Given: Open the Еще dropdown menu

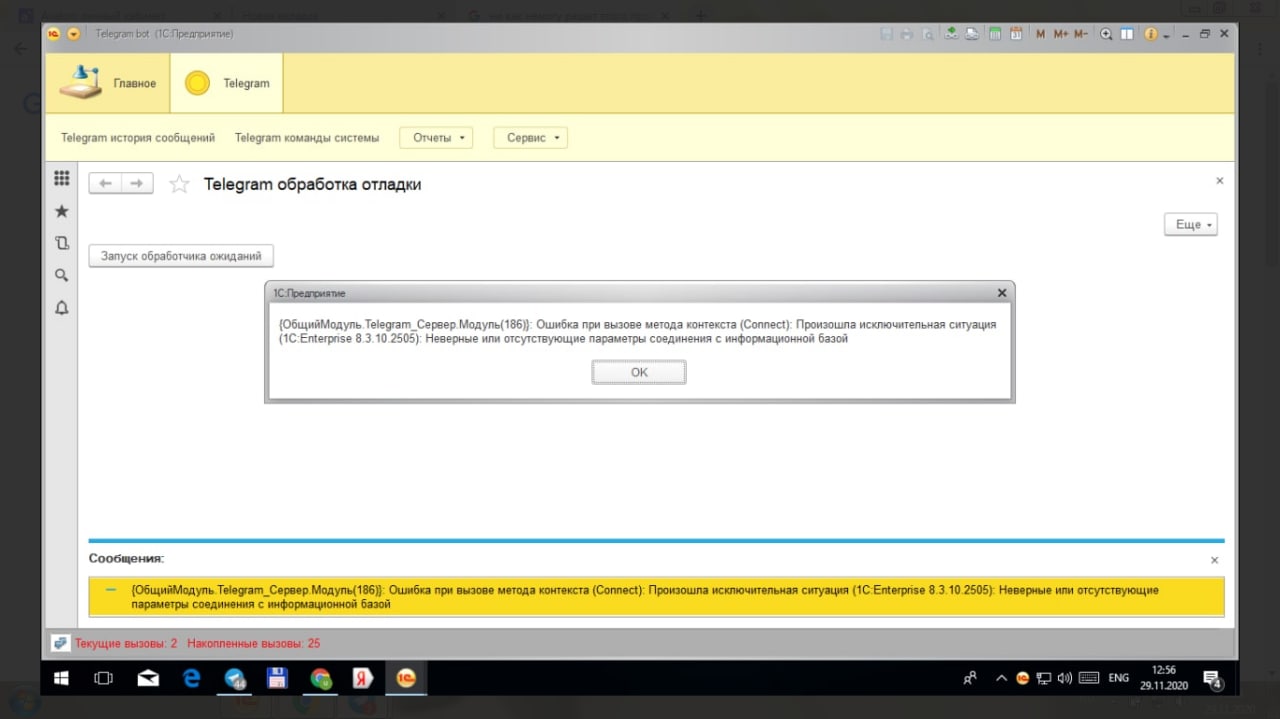Looking at the screenshot, I should point(1191,225).
